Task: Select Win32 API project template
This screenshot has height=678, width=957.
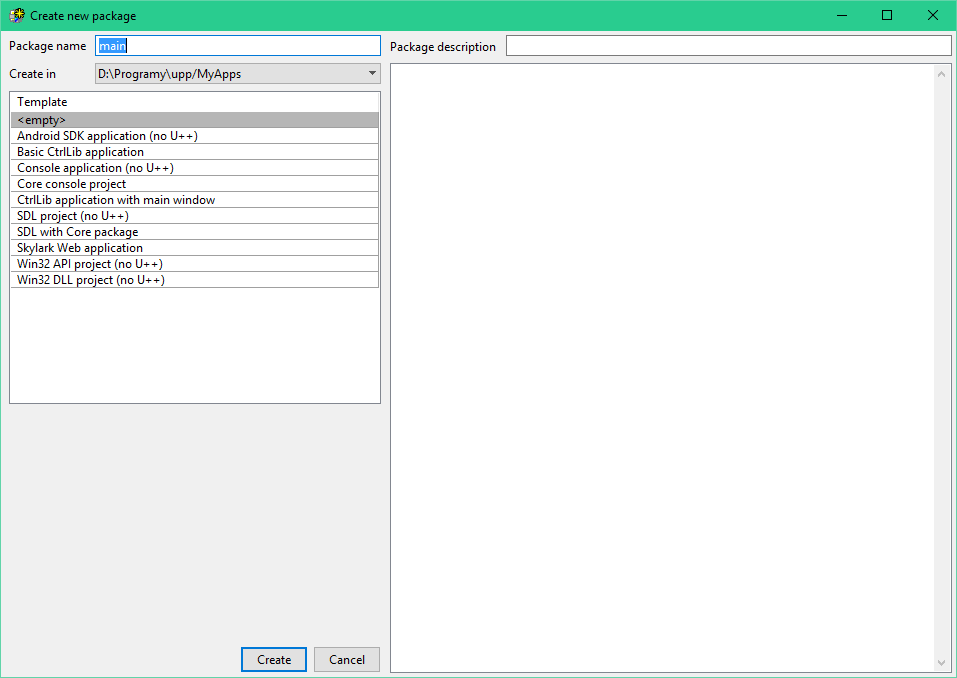Action: coord(194,264)
